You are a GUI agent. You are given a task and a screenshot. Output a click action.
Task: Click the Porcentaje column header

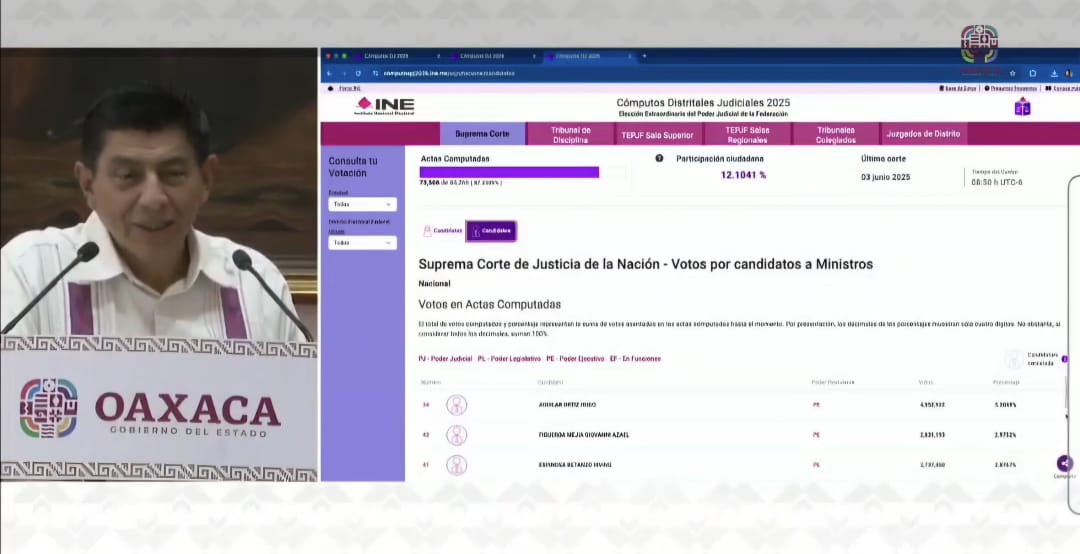point(1006,382)
